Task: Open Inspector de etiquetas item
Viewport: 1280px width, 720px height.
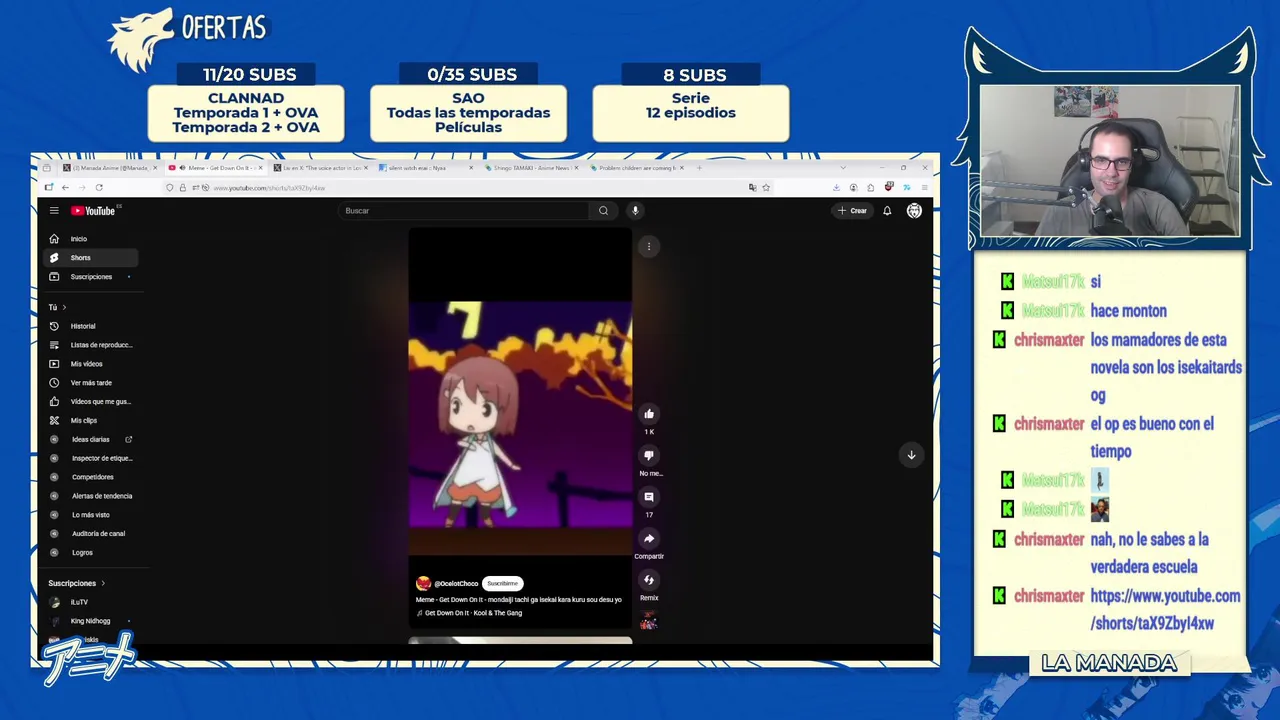Action: (x=93, y=458)
